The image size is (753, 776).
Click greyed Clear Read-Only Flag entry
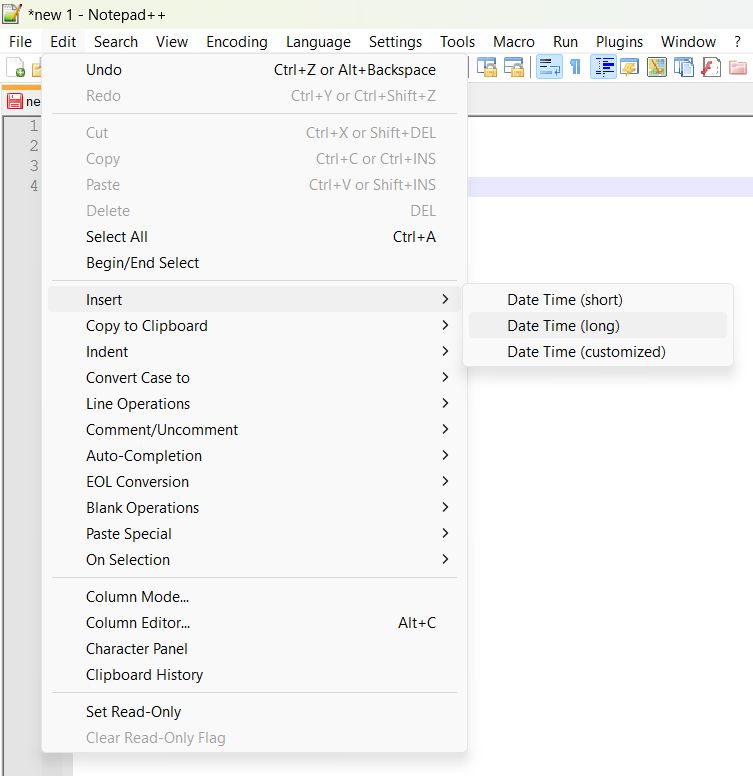[254, 737]
